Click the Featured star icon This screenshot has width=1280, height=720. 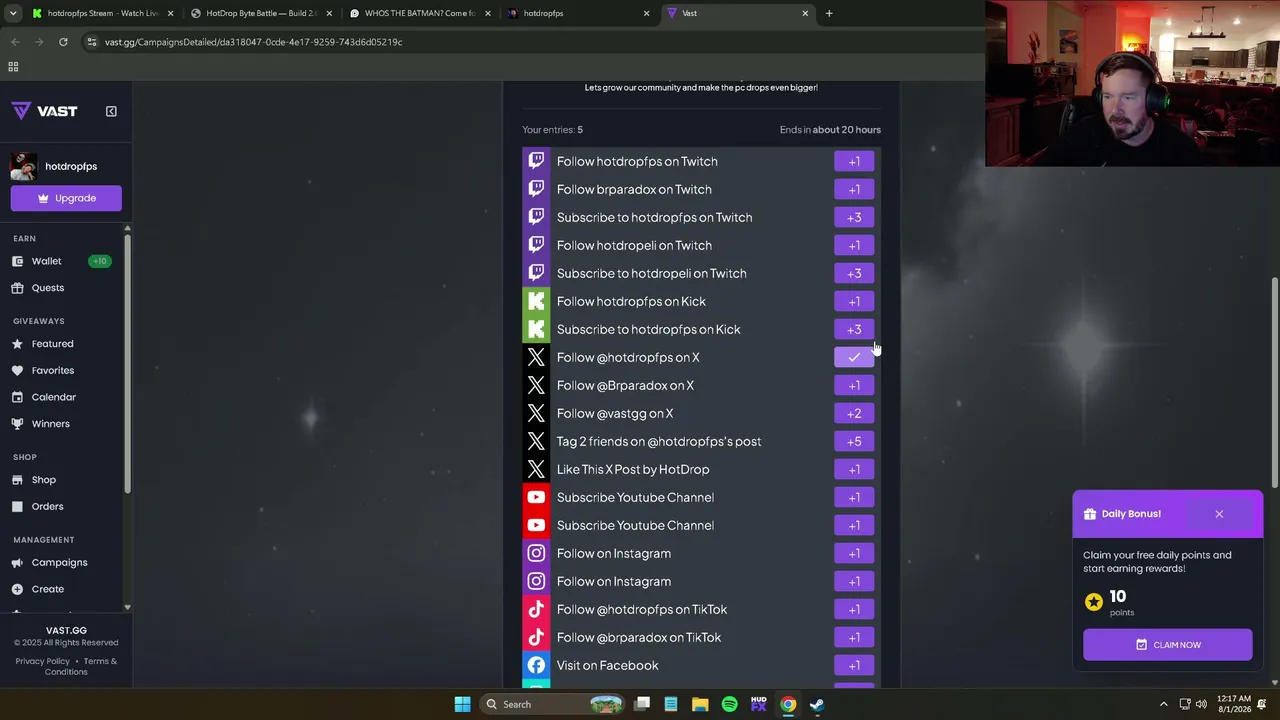click(x=17, y=344)
